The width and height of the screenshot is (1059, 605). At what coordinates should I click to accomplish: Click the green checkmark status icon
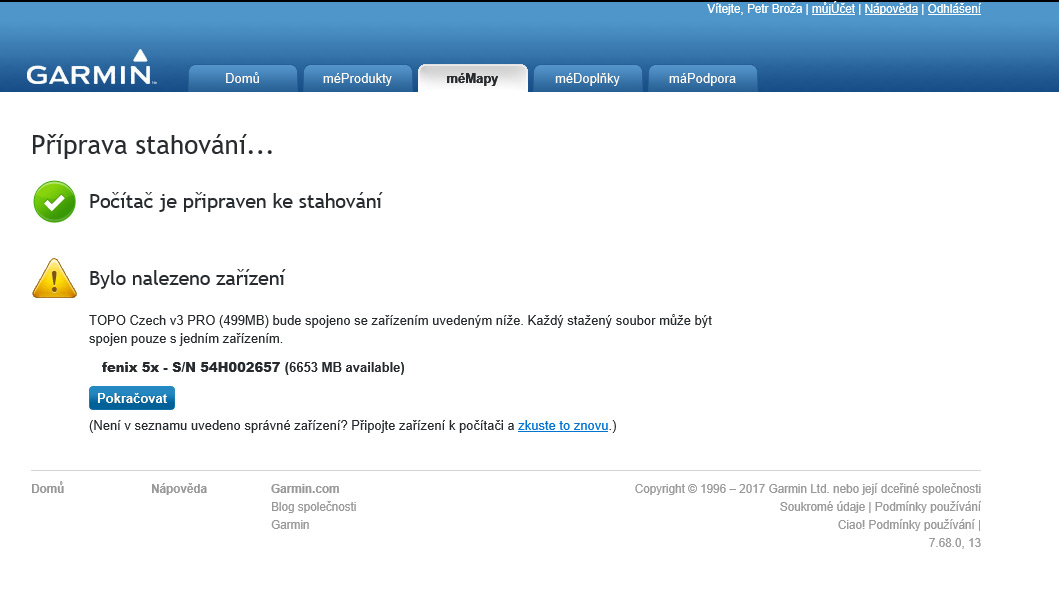point(55,201)
